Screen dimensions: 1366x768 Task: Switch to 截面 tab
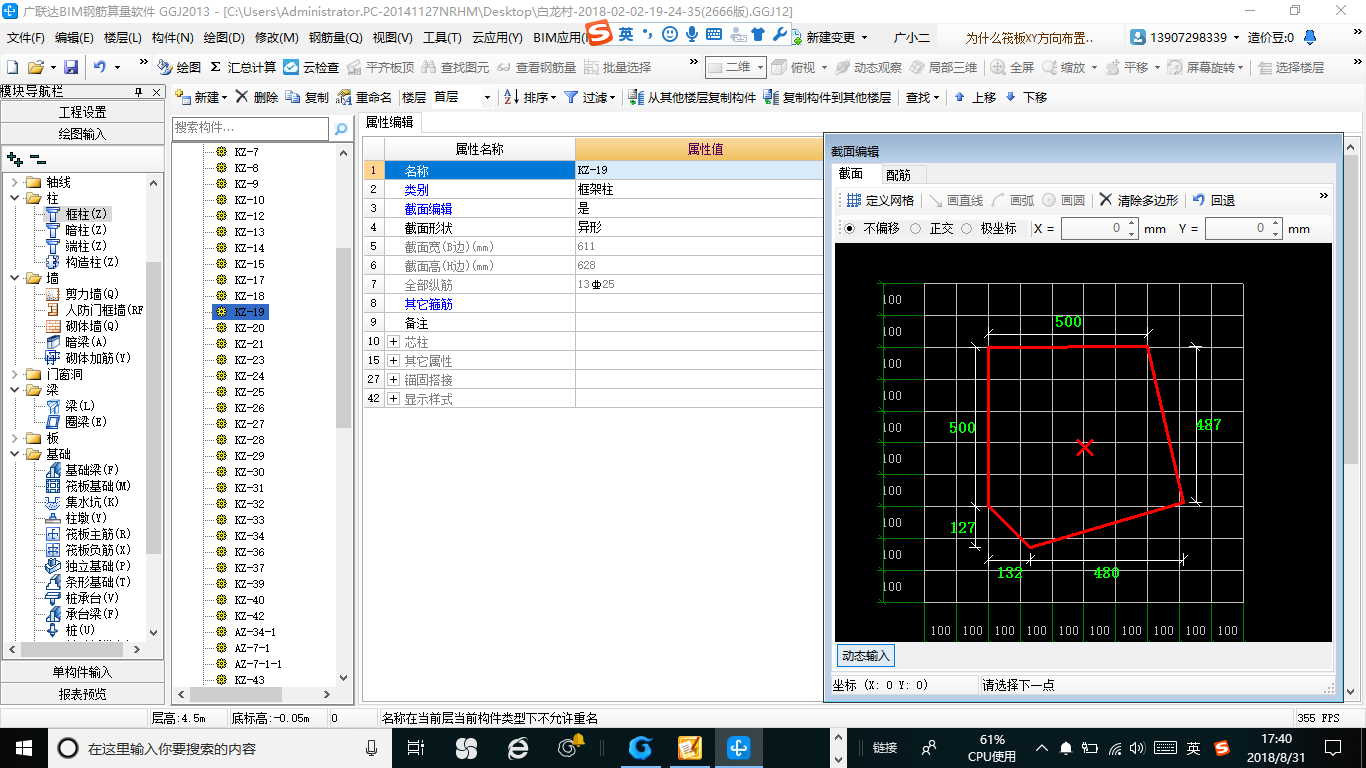coord(851,173)
